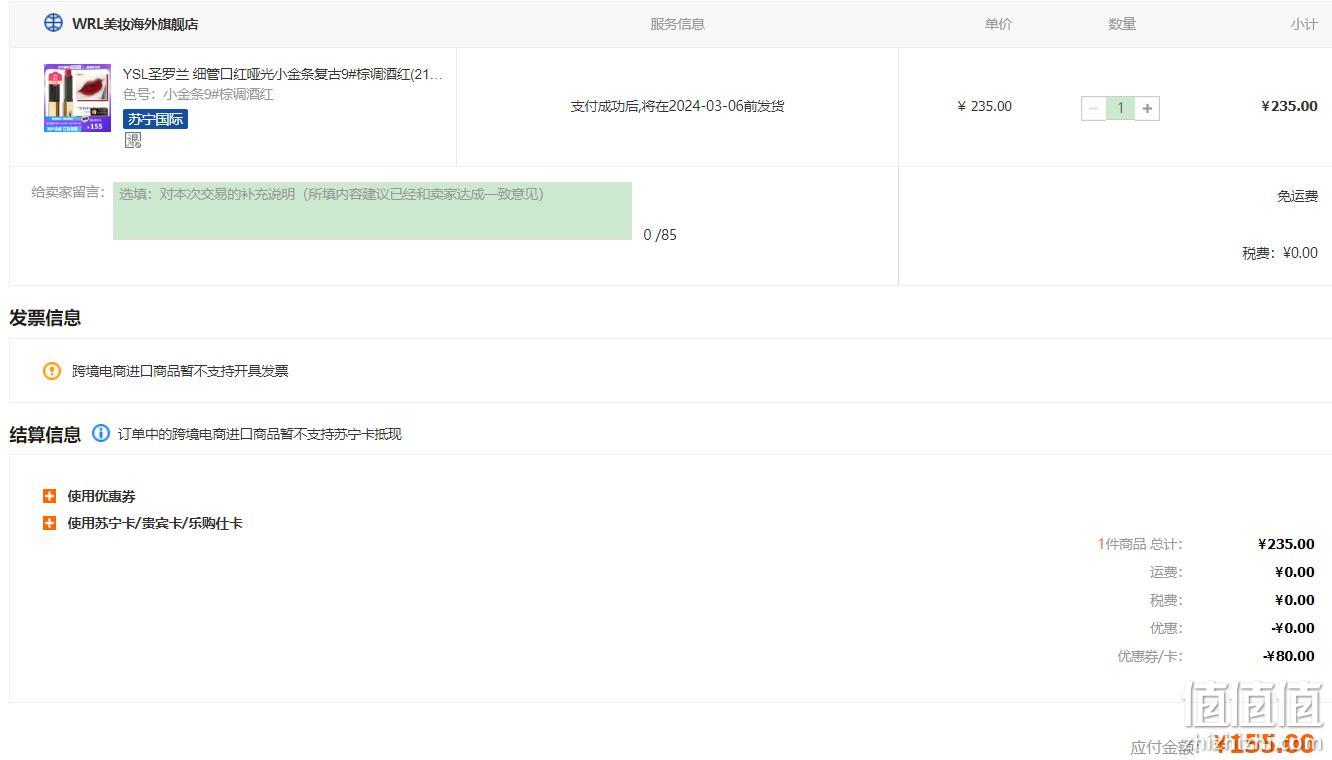The width and height of the screenshot is (1332, 760).
Task: Click the 结算信息 heading
Action: (x=45, y=434)
